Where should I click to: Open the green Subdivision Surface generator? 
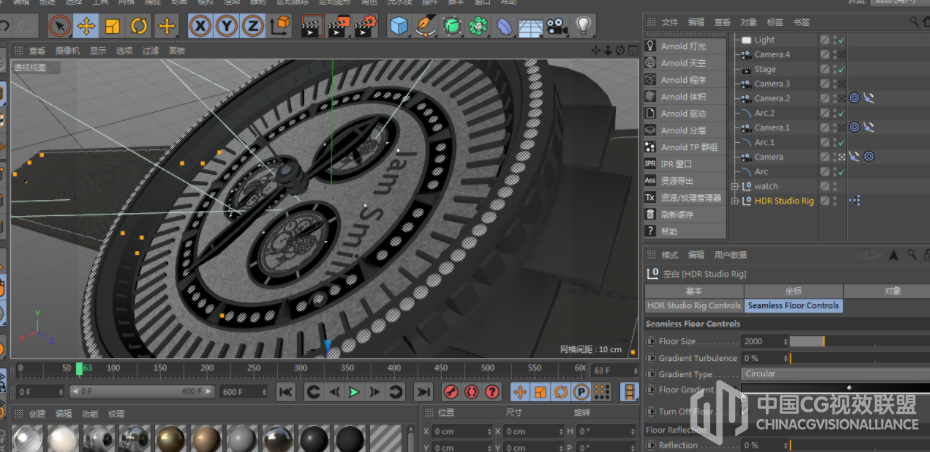coord(451,26)
